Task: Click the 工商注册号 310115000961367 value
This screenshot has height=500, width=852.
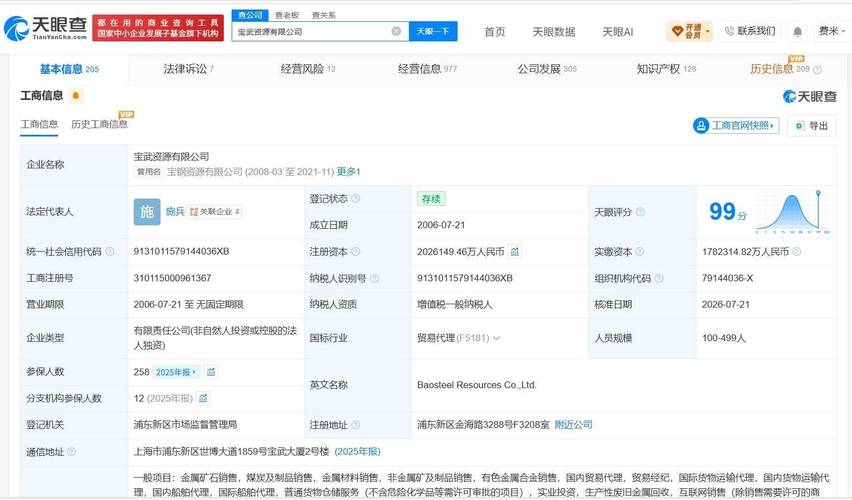Action: 172,278
